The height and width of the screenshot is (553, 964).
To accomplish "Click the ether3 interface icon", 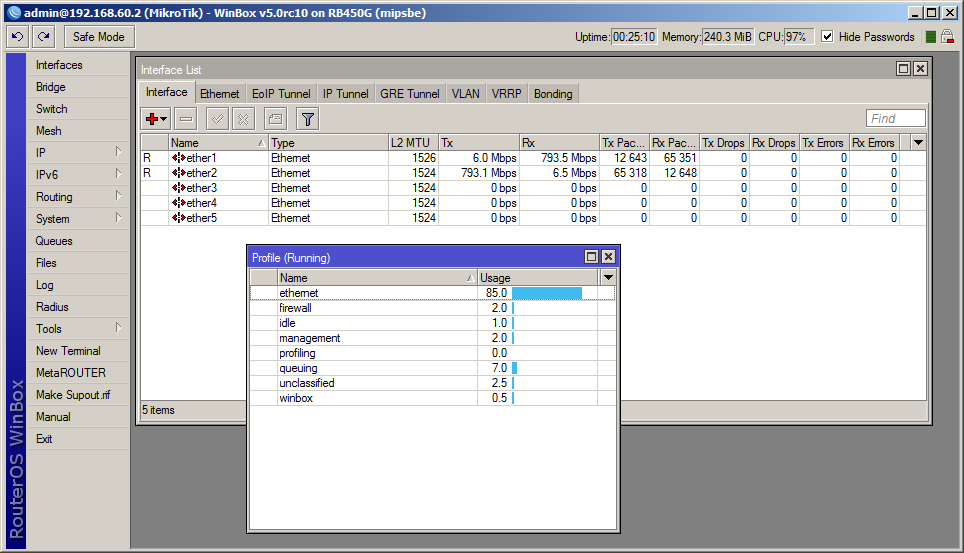I will coord(178,188).
